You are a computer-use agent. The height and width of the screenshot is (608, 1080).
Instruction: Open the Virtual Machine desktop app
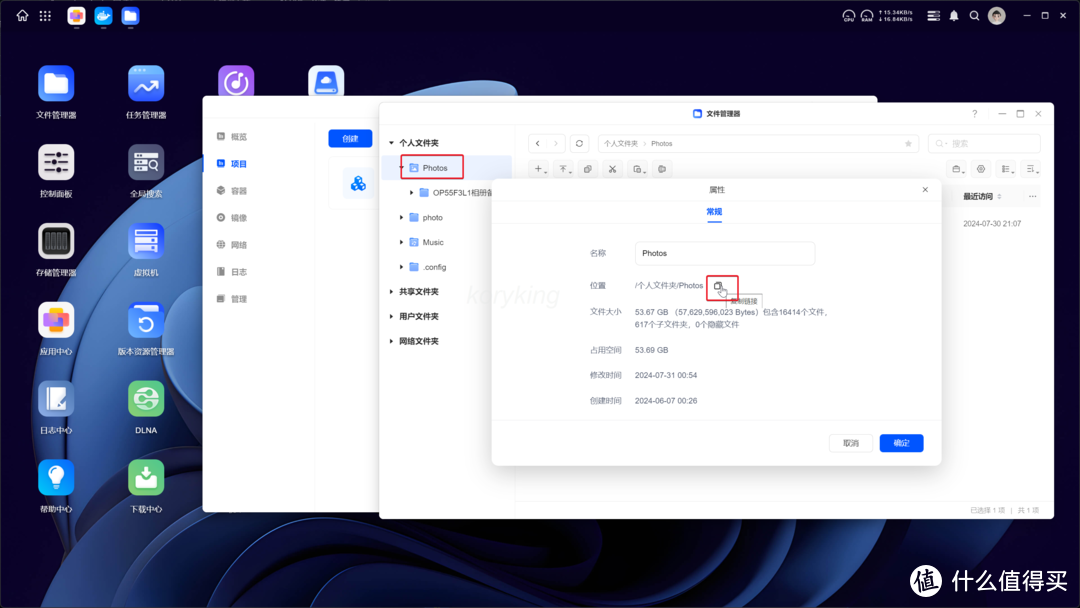[146, 242]
